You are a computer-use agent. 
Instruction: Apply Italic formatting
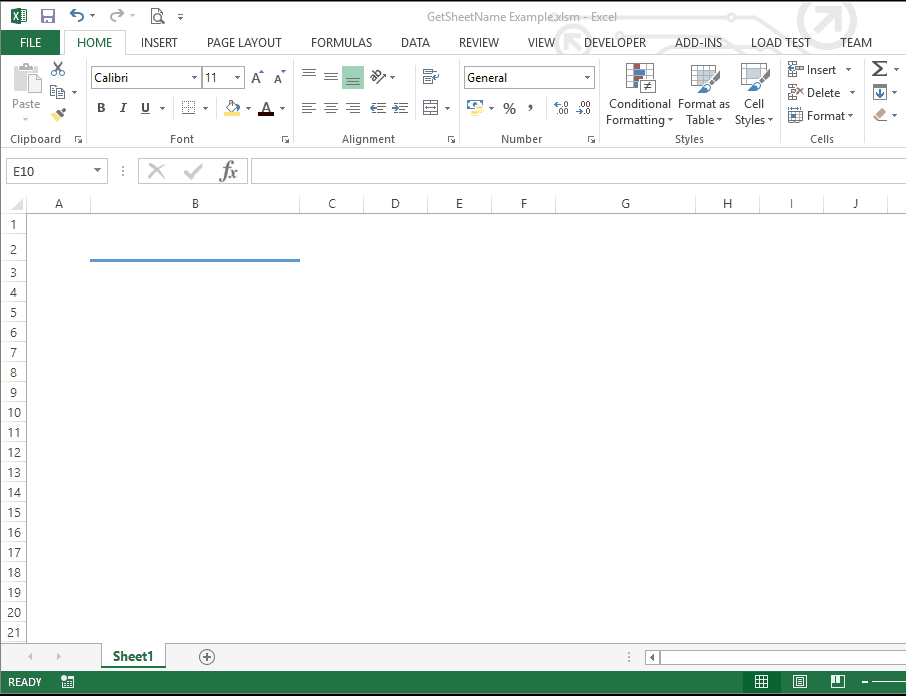pos(122,107)
